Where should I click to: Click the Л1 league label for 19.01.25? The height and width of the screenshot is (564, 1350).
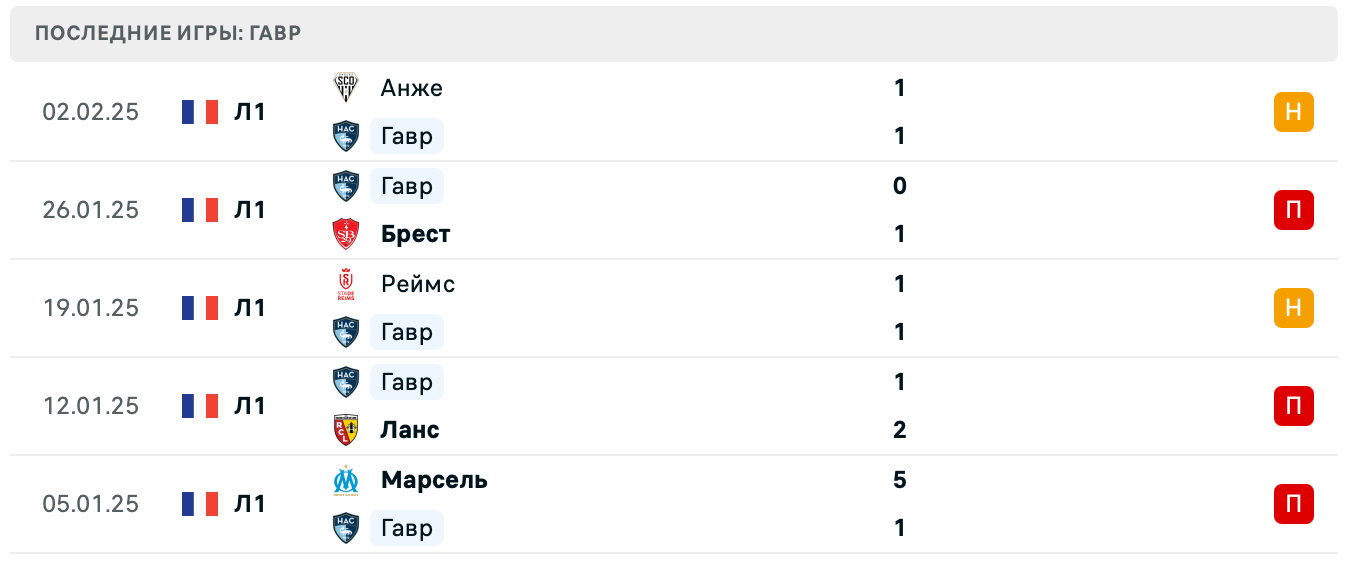(x=250, y=308)
